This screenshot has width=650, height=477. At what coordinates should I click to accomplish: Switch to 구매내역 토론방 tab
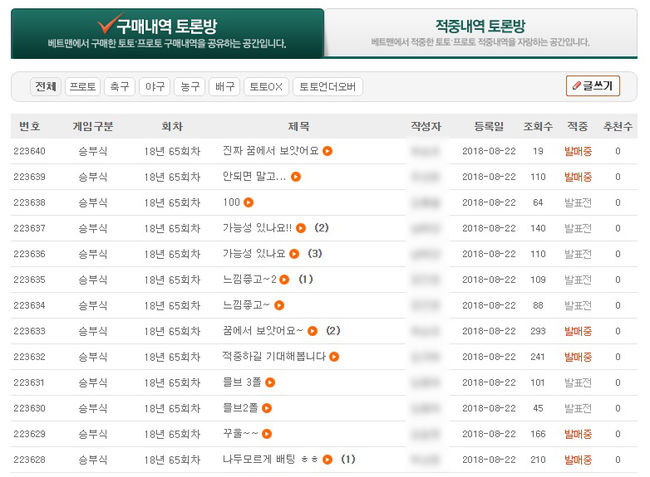pos(167,34)
